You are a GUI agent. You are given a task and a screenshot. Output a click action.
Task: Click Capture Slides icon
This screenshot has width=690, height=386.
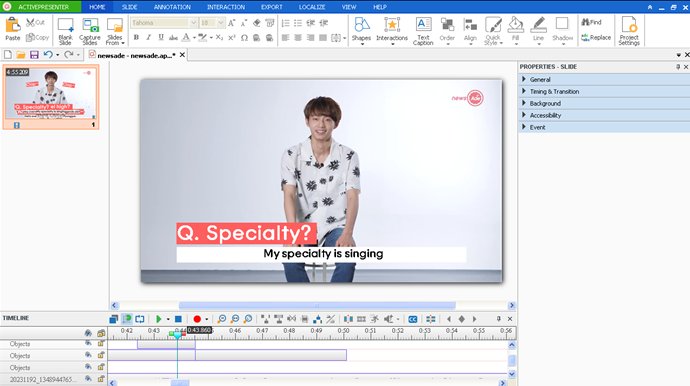pyautogui.click(x=90, y=25)
